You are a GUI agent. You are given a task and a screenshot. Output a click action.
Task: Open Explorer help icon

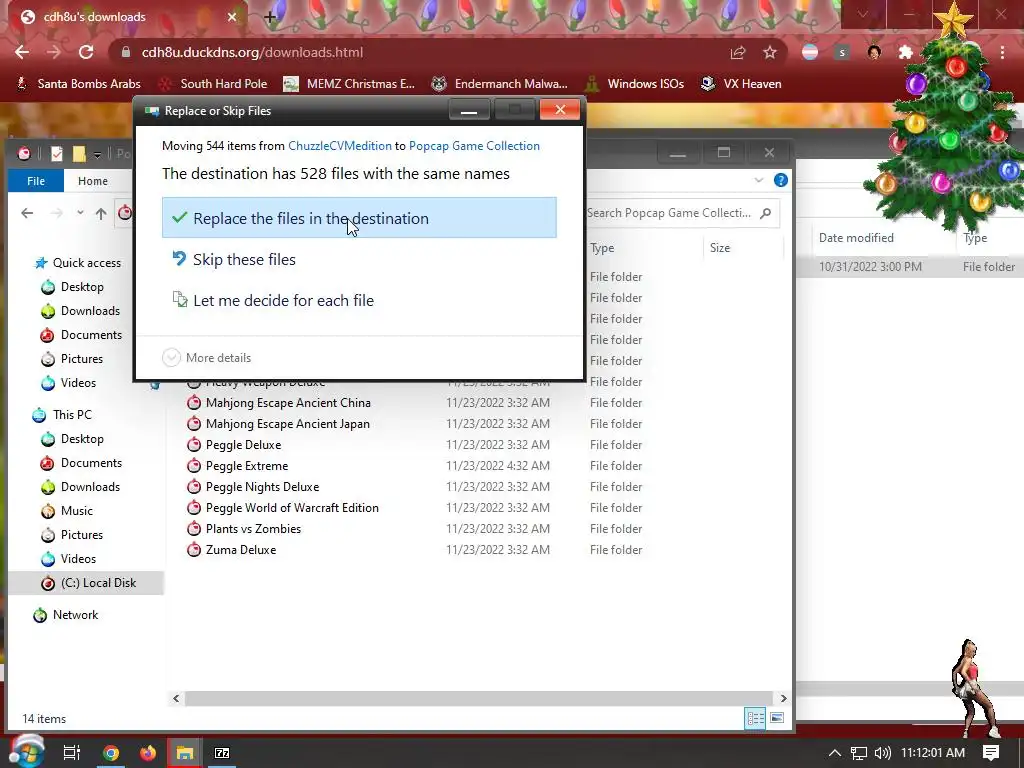780,180
